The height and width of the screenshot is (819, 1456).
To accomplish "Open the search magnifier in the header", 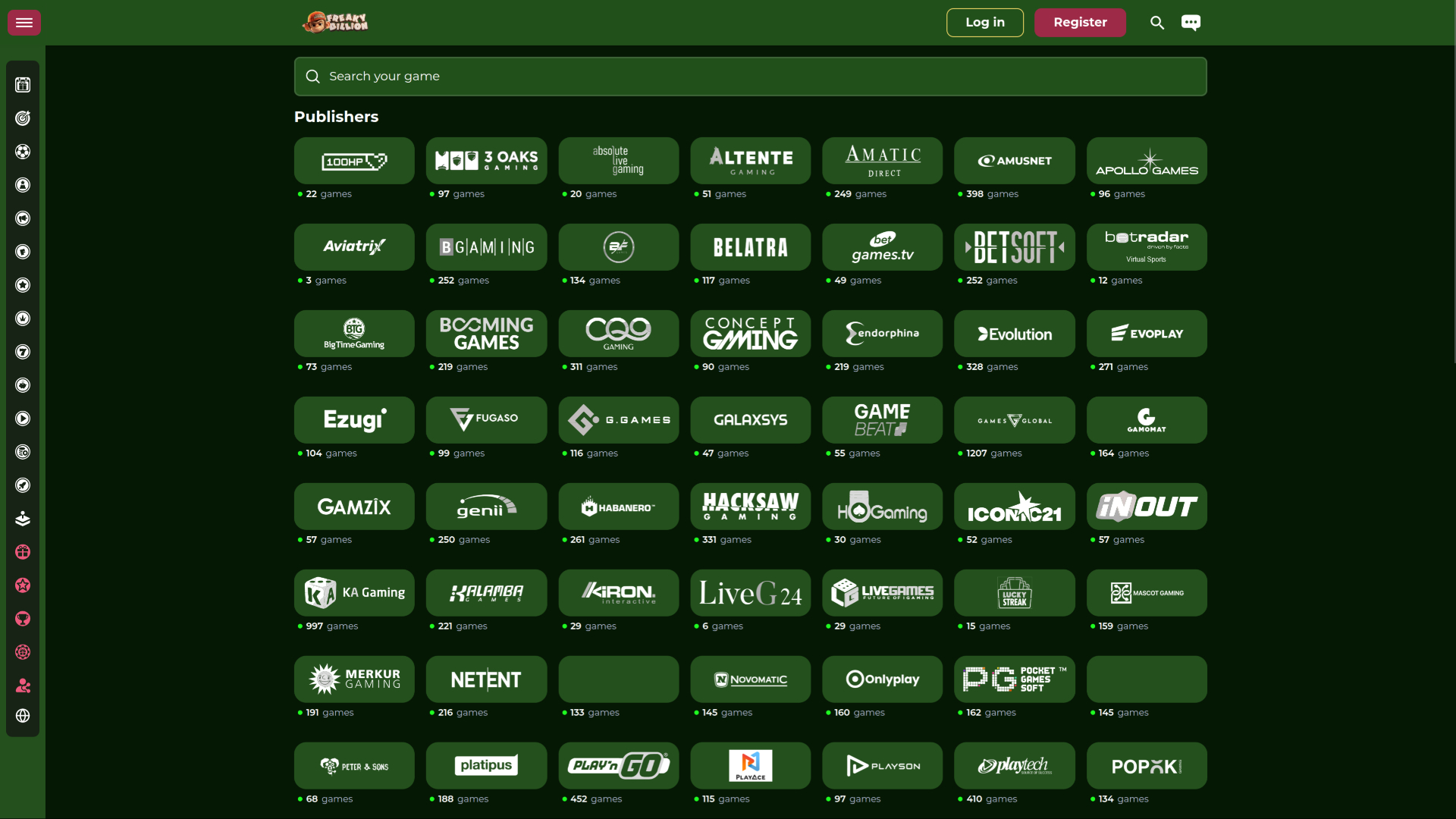I will tap(1157, 23).
